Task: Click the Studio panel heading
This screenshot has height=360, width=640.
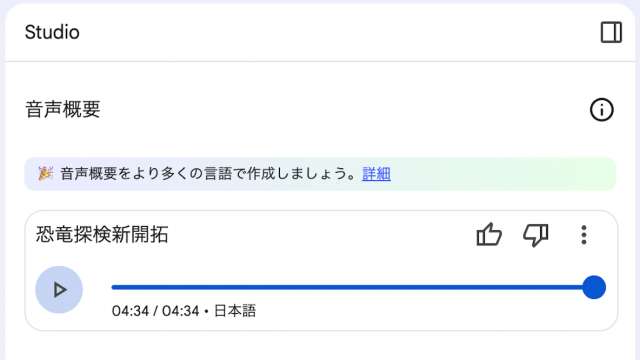Action: [x=52, y=32]
